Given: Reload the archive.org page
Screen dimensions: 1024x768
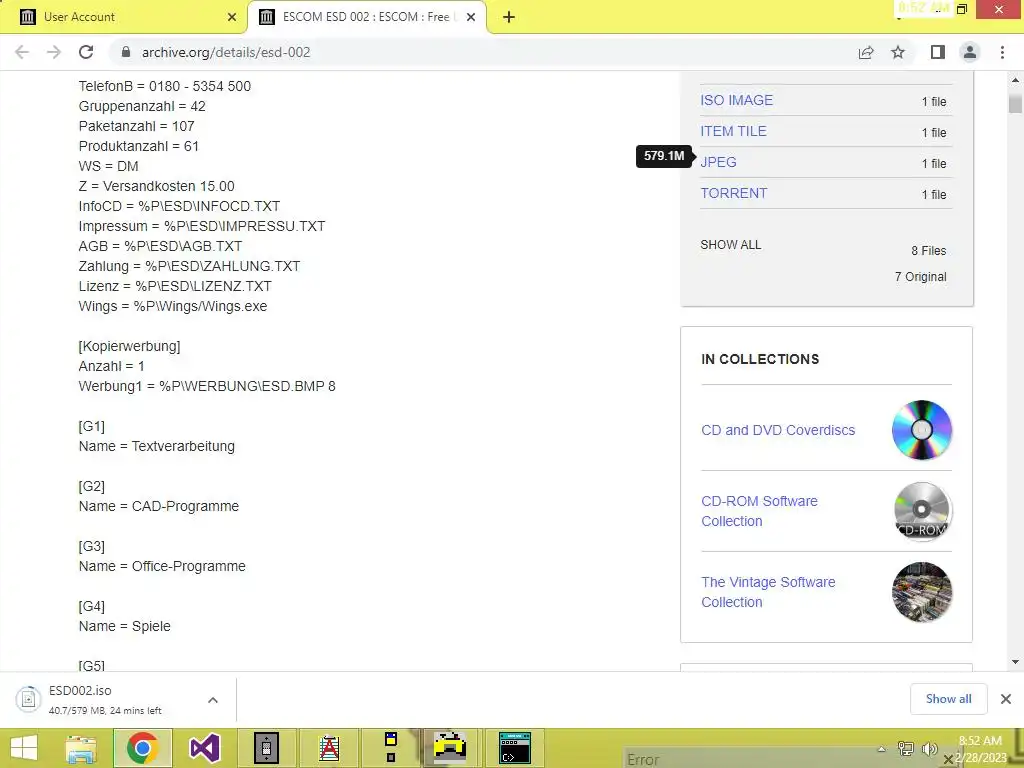Looking at the screenshot, I should 86,52.
